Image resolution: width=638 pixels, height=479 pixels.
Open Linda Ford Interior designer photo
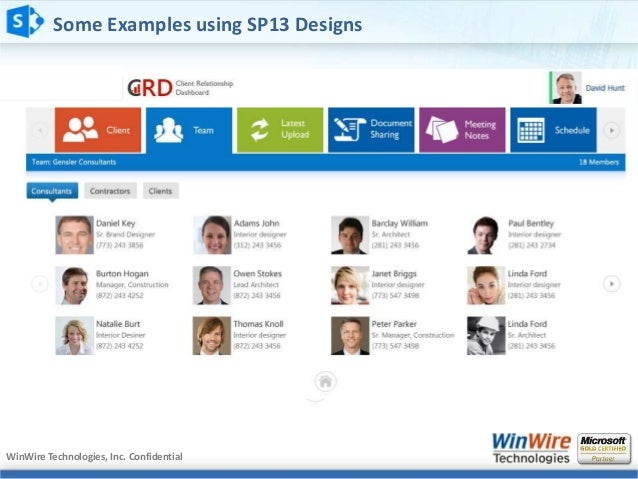coord(486,286)
